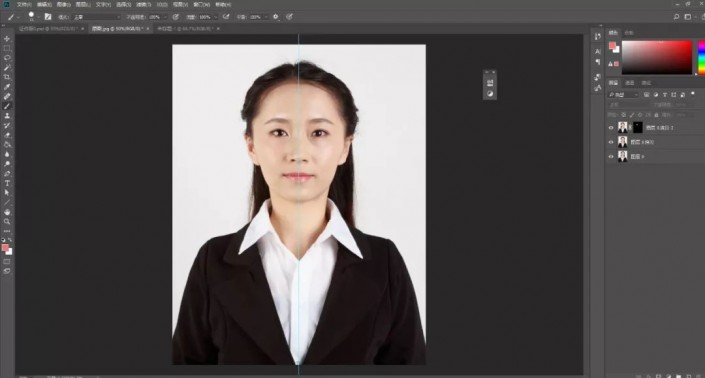Click toolbar foreground color swatch
705x378 pixels.
point(5,248)
